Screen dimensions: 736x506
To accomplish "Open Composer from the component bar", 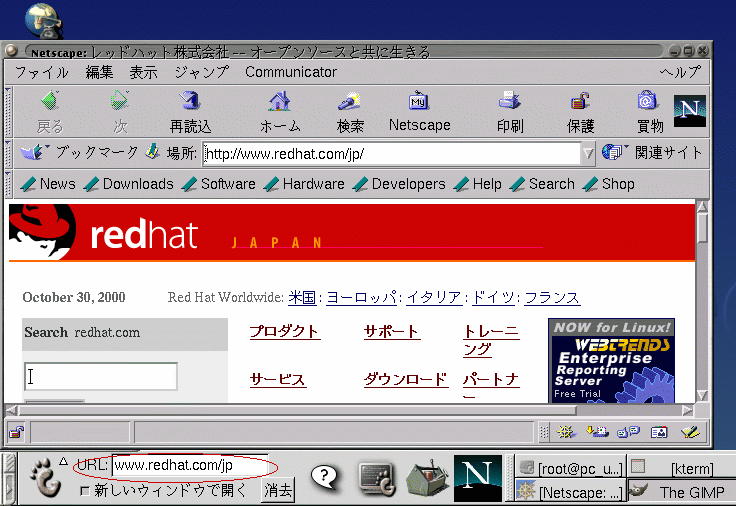I will point(690,432).
